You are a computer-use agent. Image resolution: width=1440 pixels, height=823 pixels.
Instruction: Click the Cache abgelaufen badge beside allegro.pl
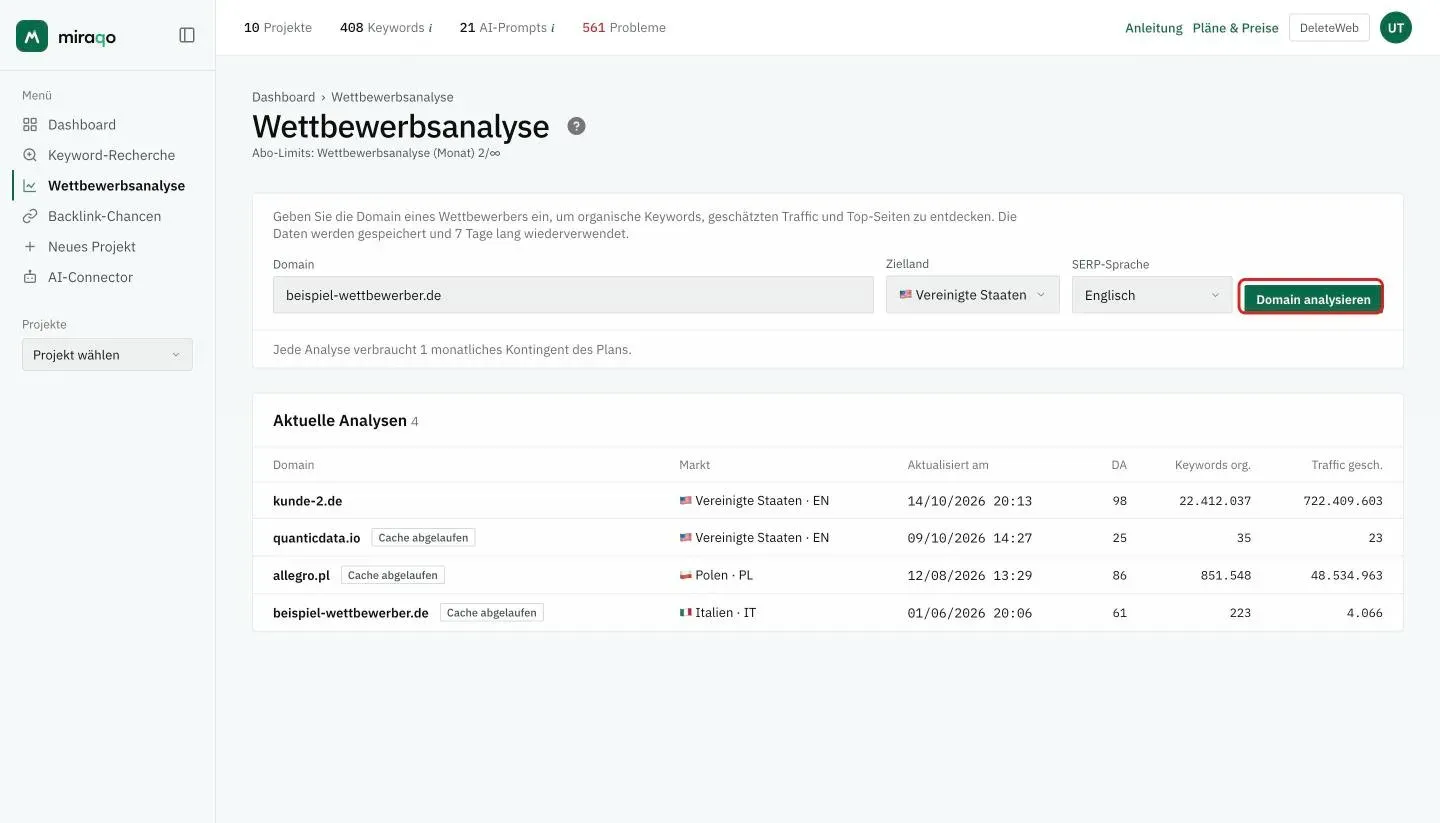[393, 575]
